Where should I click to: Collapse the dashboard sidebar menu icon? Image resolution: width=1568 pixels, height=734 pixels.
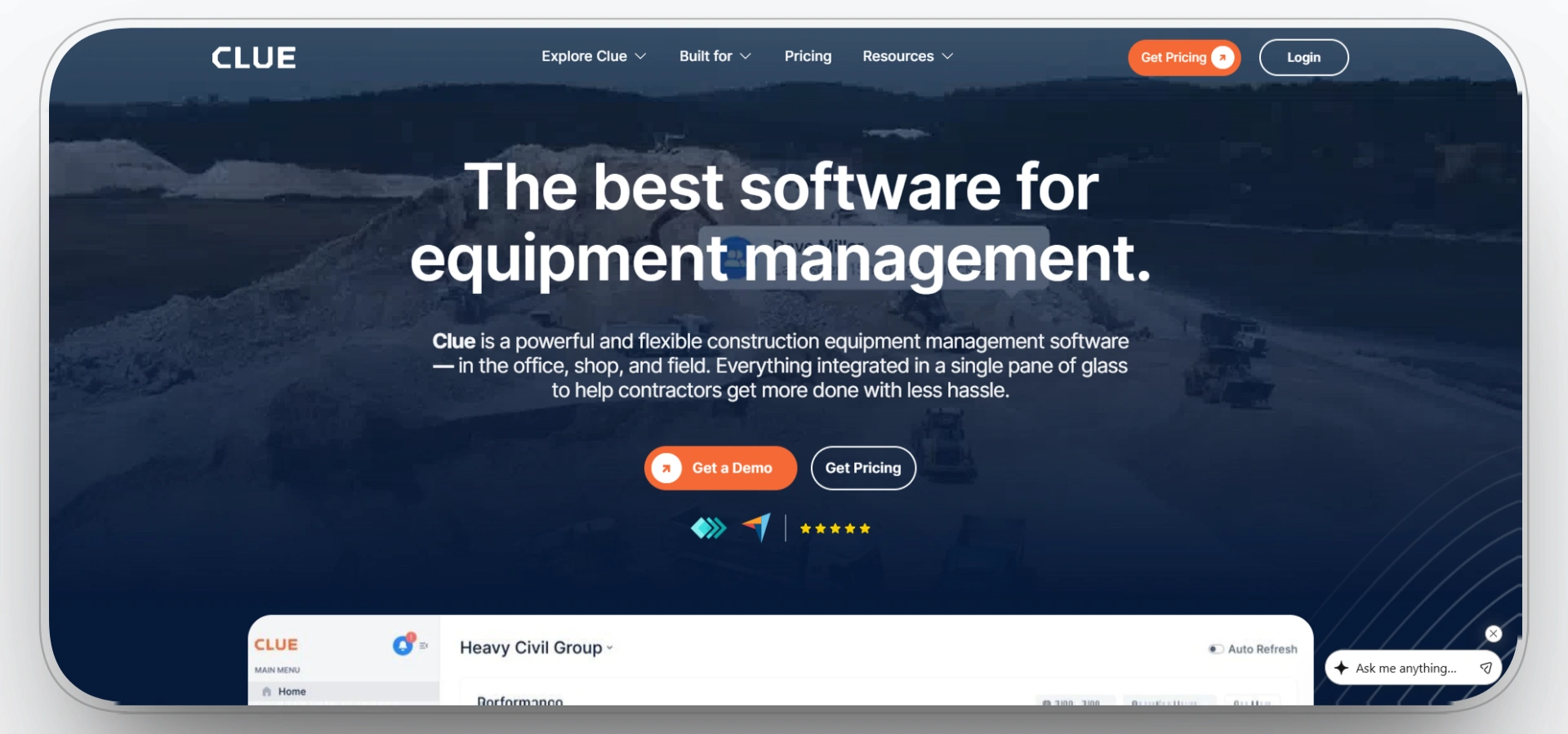[424, 646]
